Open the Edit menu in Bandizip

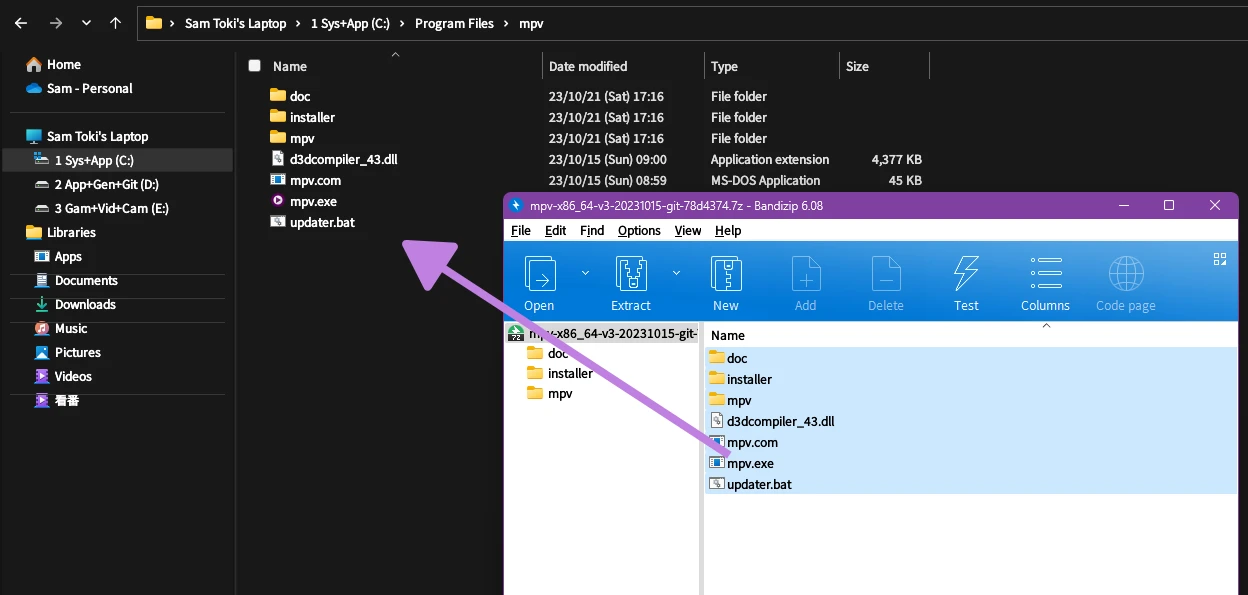pyautogui.click(x=556, y=230)
